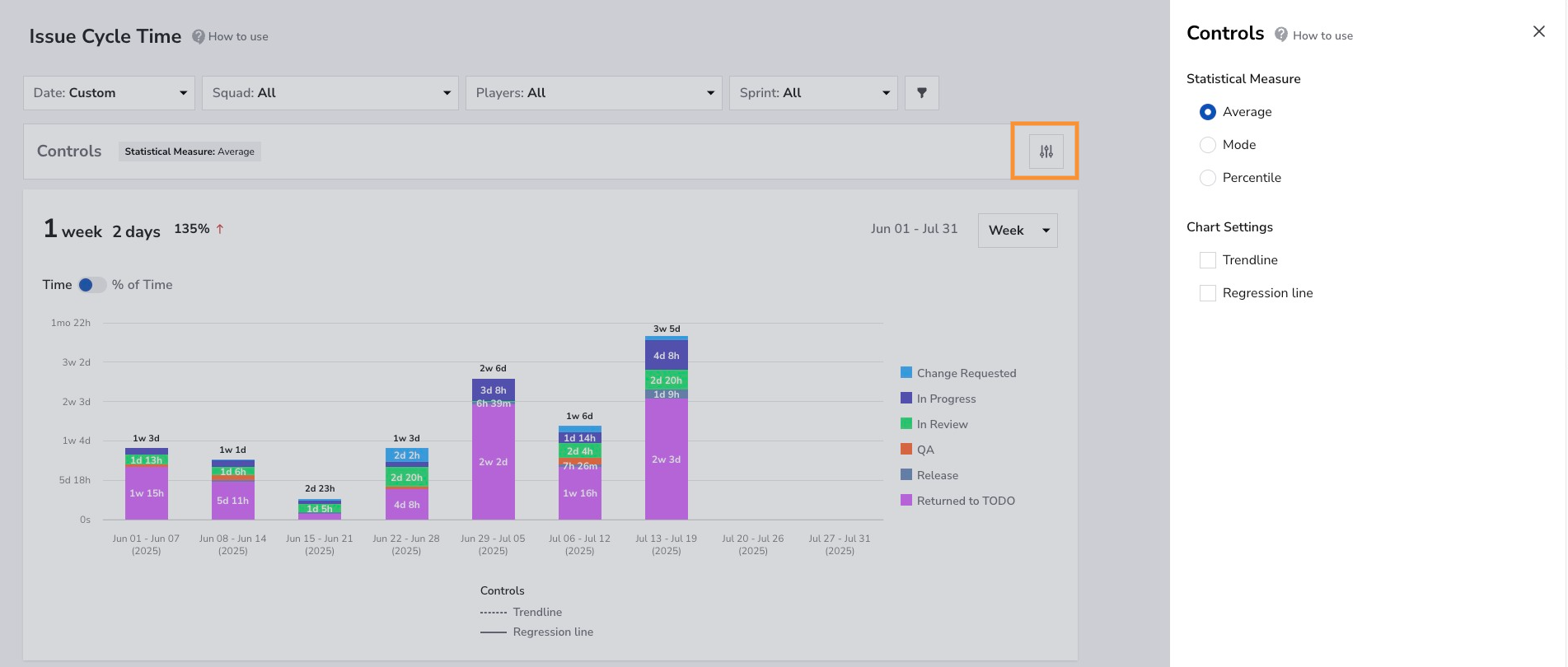The height and width of the screenshot is (667, 1568).
Task: Click help icon beside Issue Cycle Time
Action: 199,36
